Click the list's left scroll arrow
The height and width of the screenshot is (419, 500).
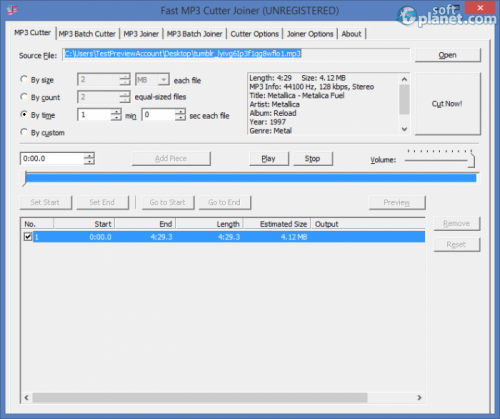[x=27, y=397]
